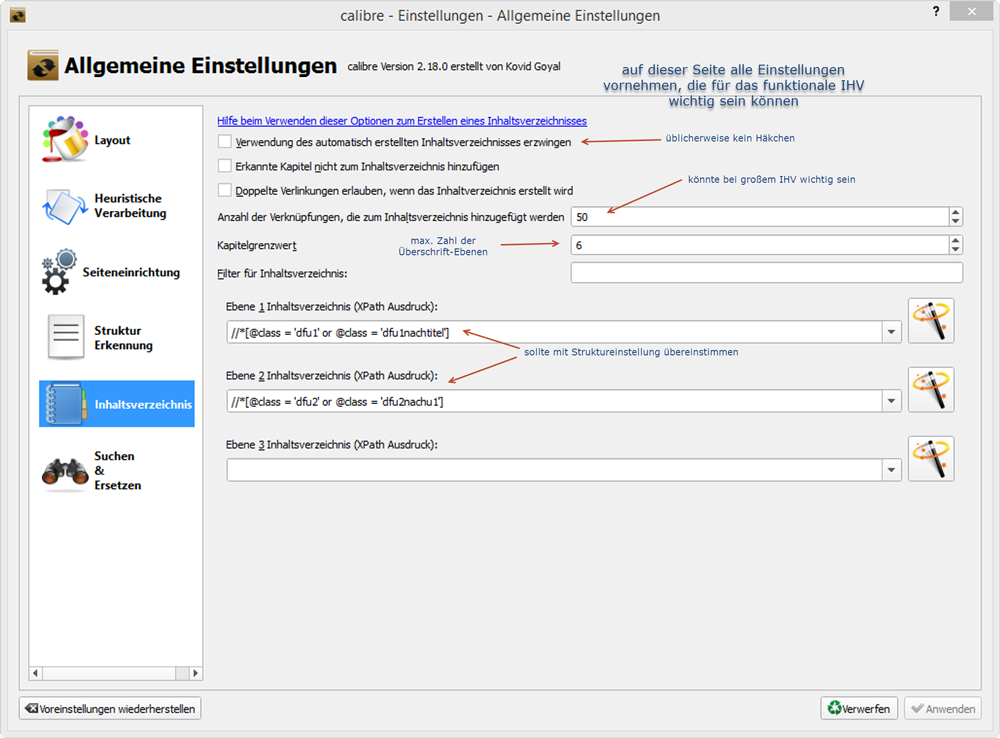Expand Ebene 3 XPath dropdown arrow
This screenshot has width=1000, height=738.
(x=890, y=470)
